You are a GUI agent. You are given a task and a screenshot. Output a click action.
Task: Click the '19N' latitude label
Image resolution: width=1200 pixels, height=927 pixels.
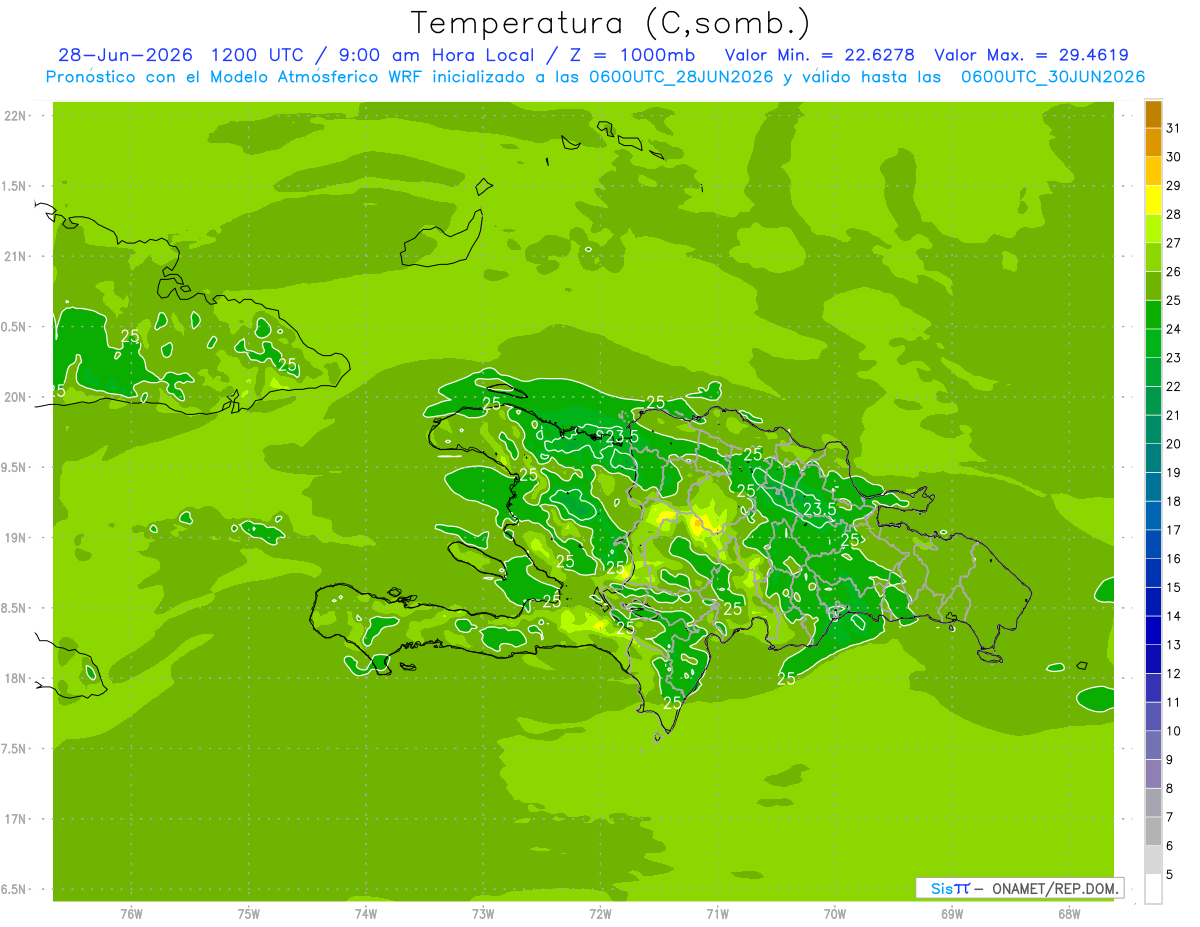point(15,538)
